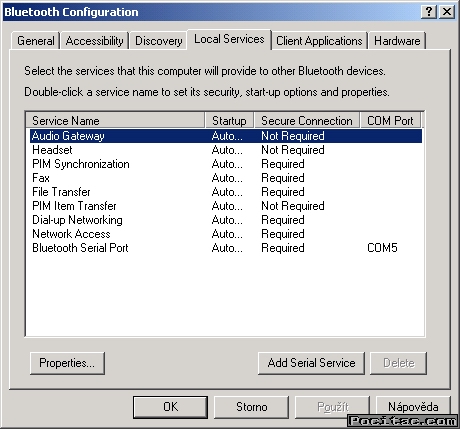Image resolution: width=460 pixels, height=429 pixels.
Task: Click the Properties... button
Action: click(67, 363)
